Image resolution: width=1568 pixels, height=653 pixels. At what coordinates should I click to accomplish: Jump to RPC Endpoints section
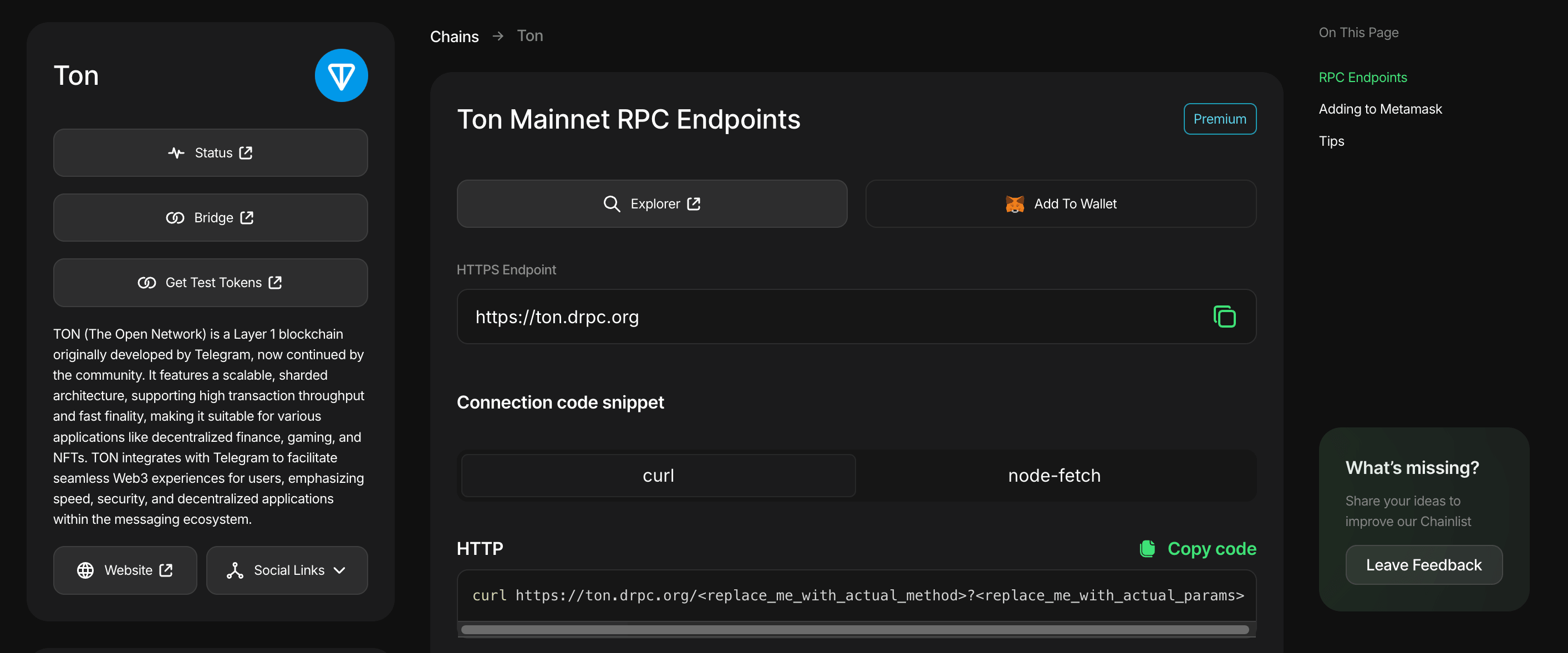point(1362,77)
